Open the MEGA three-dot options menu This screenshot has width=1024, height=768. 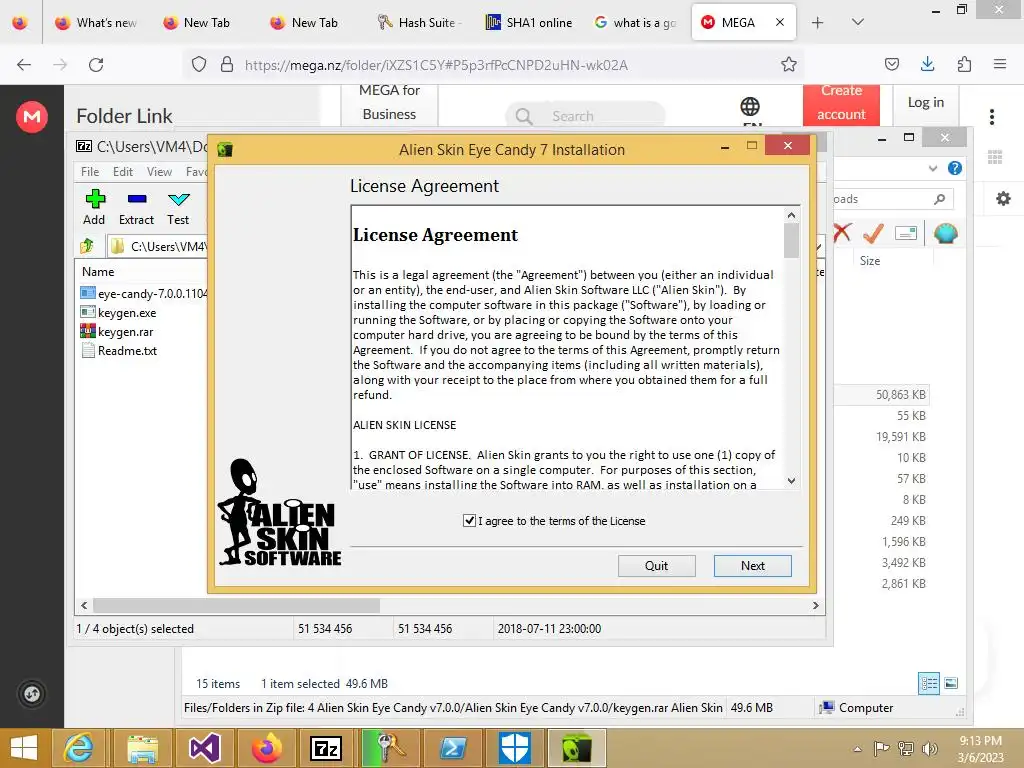click(x=991, y=117)
